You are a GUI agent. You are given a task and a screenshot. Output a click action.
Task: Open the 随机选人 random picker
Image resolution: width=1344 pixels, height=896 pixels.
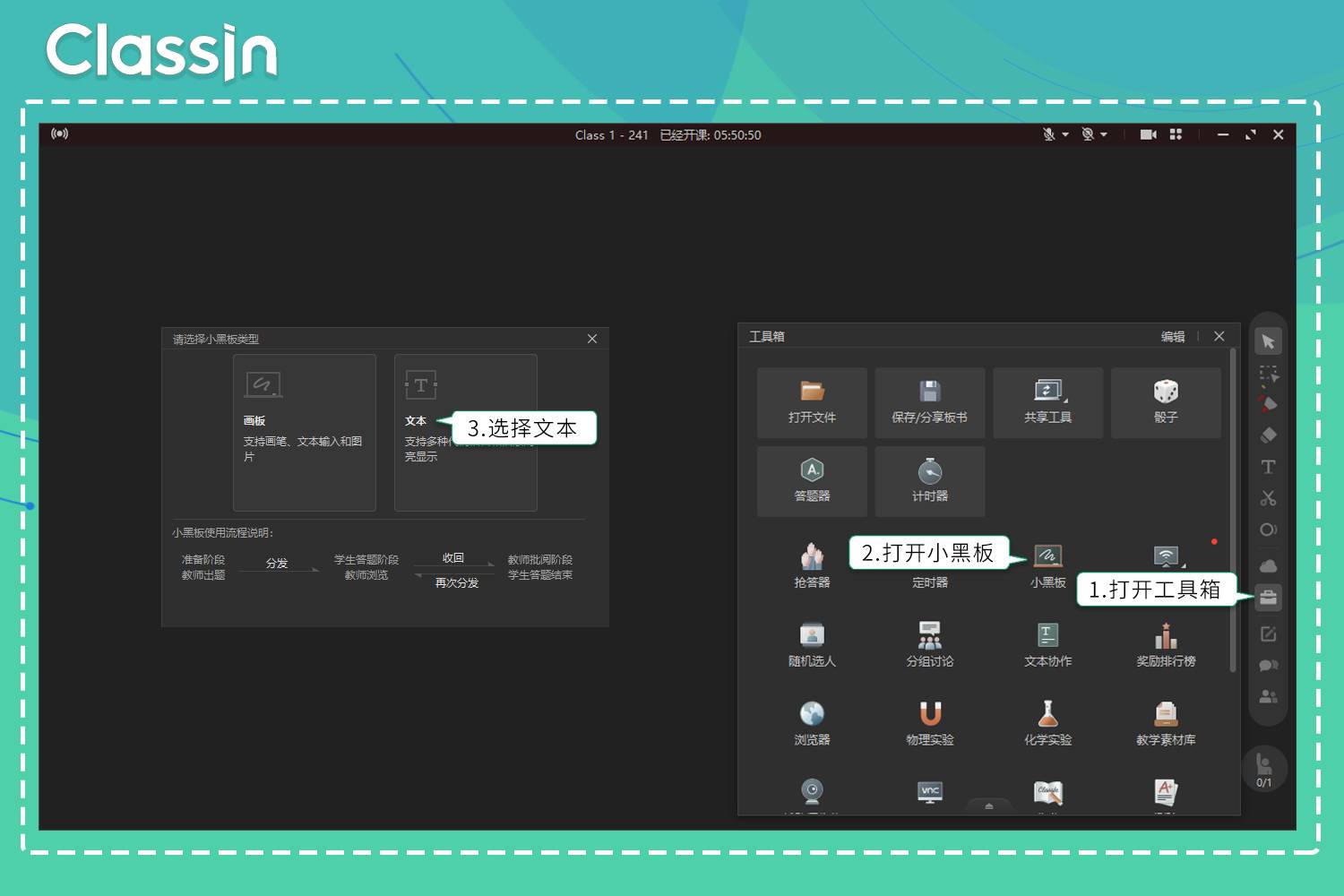(x=812, y=644)
